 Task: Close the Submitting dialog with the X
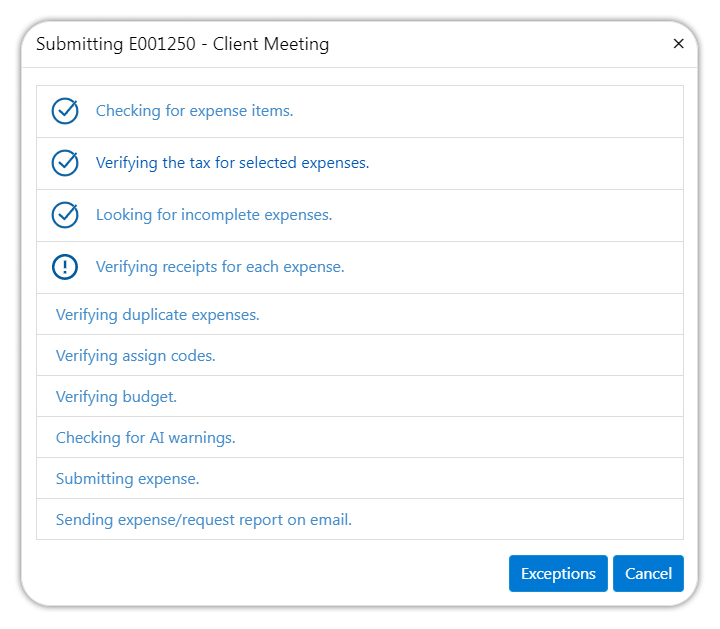(x=678, y=44)
